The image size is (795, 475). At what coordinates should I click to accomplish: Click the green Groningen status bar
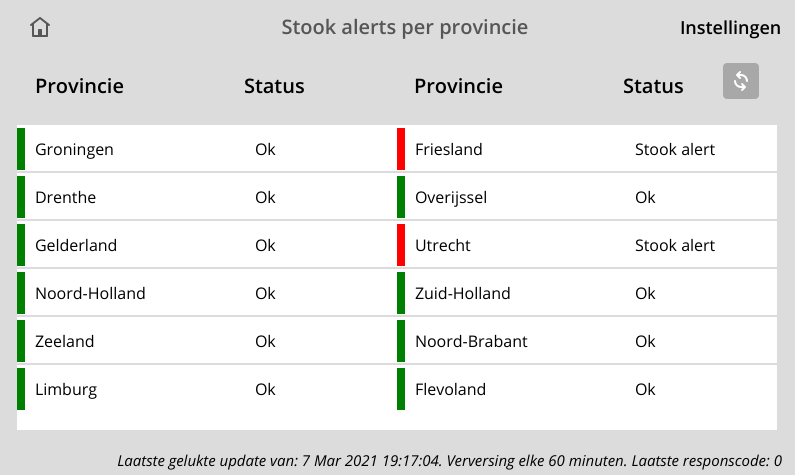(21, 149)
